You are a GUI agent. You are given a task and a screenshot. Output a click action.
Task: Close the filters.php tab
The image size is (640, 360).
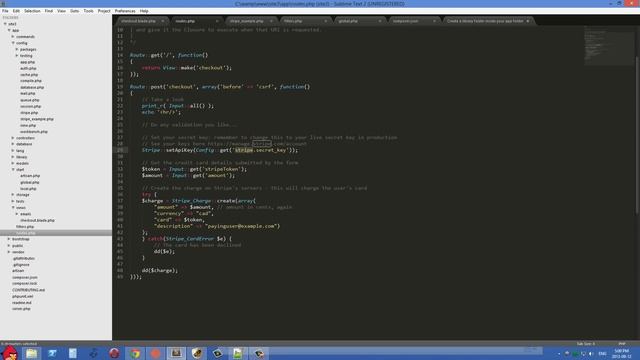325,21
